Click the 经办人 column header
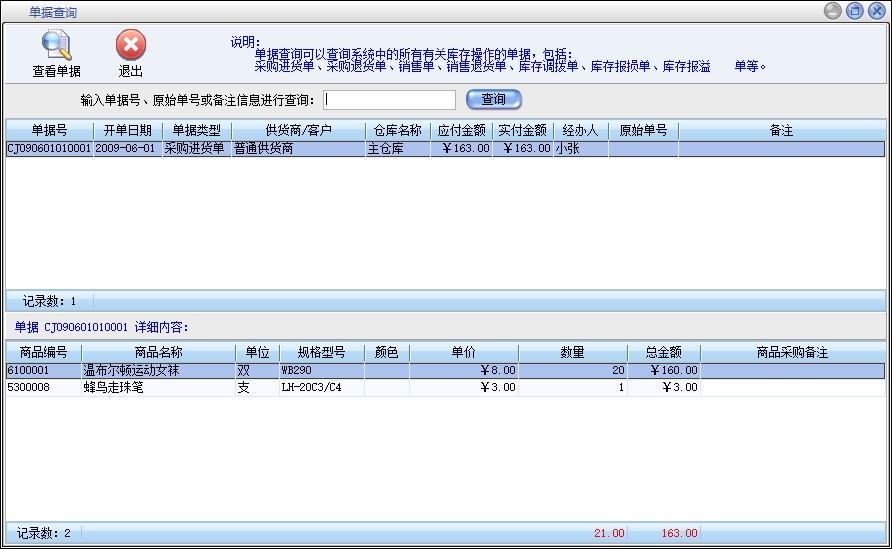This screenshot has width=892, height=549. pos(580,131)
